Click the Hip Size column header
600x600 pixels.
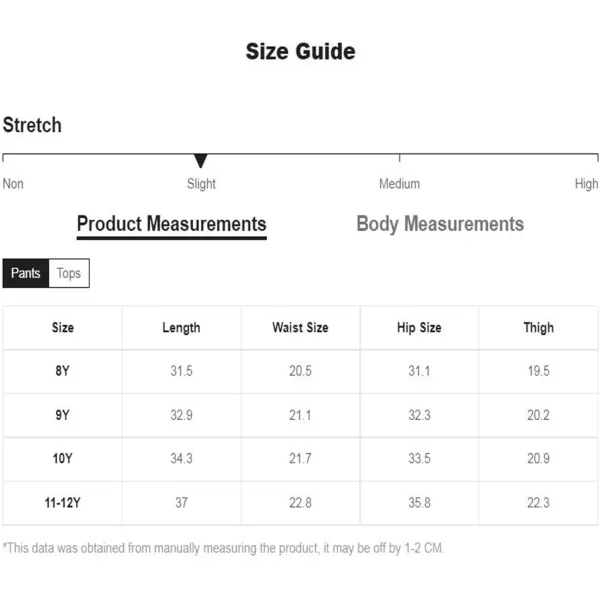pyautogui.click(x=419, y=328)
